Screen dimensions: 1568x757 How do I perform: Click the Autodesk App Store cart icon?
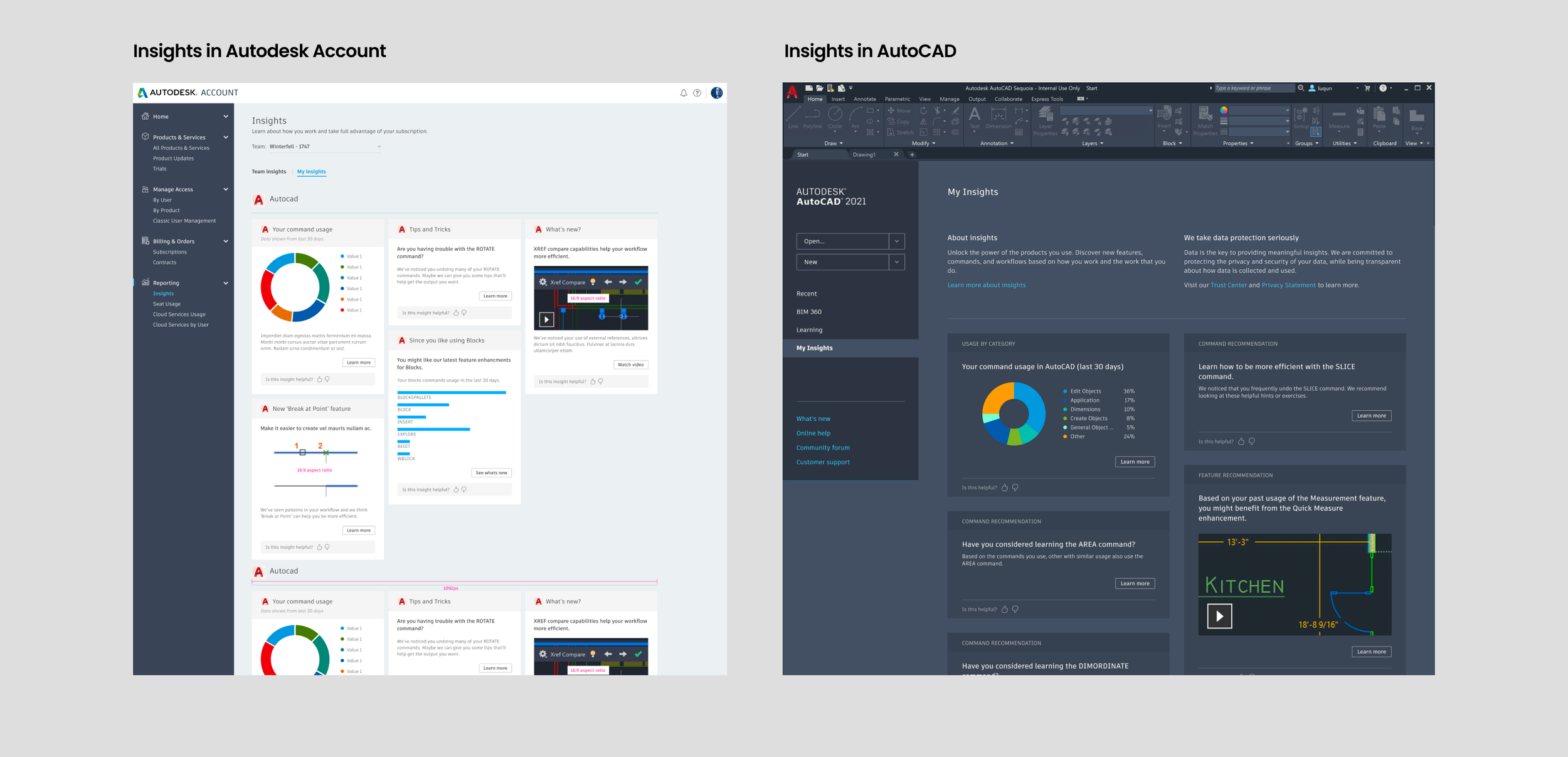point(1367,88)
